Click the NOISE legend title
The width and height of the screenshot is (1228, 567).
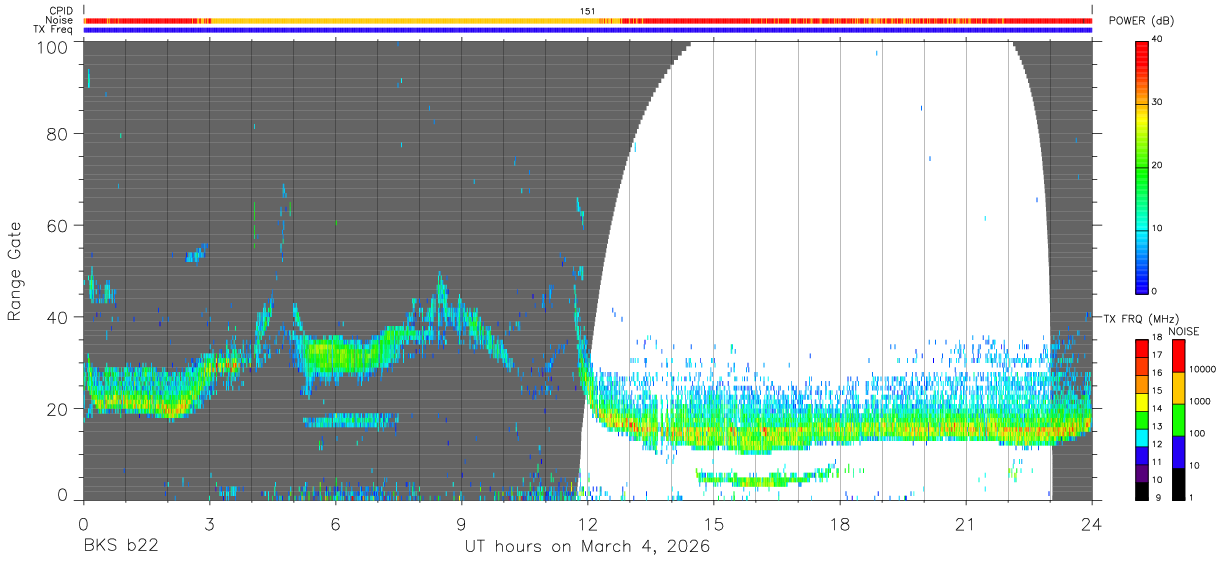[1185, 331]
